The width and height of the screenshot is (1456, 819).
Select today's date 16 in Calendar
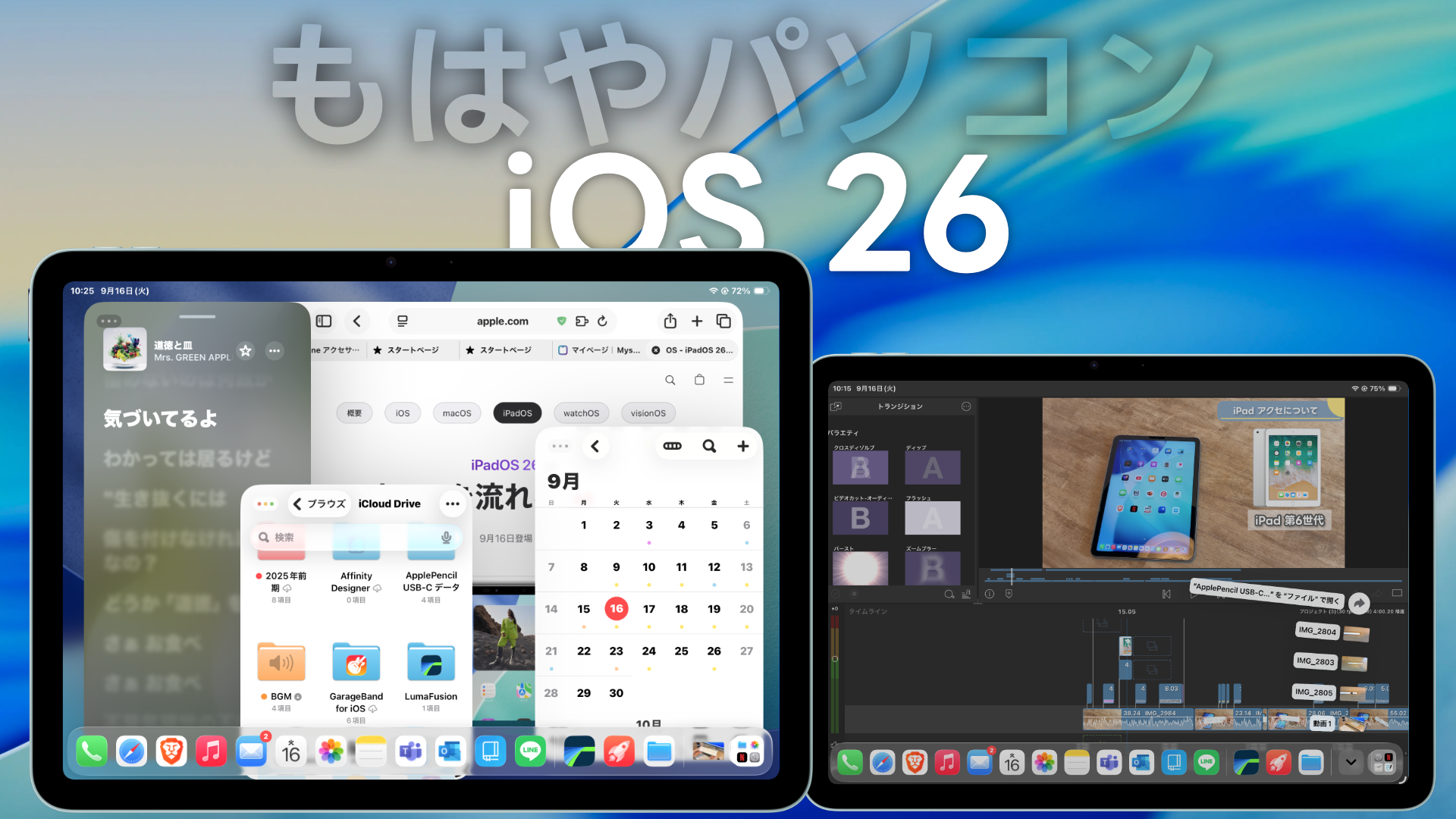pyautogui.click(x=617, y=609)
